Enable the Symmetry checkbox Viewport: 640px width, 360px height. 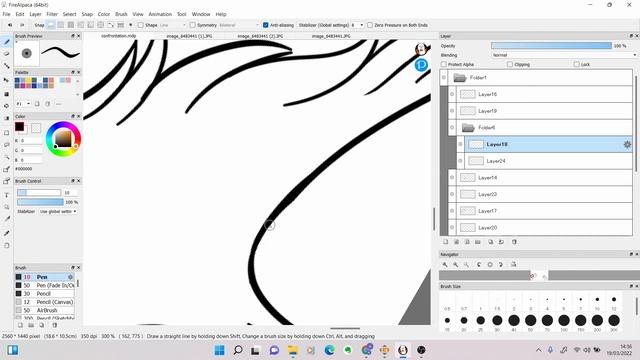point(193,25)
